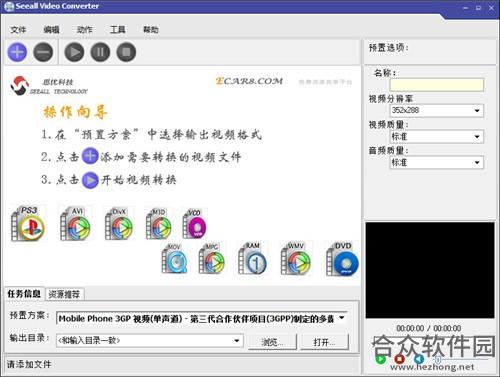Open the 文件 menu

[18, 30]
